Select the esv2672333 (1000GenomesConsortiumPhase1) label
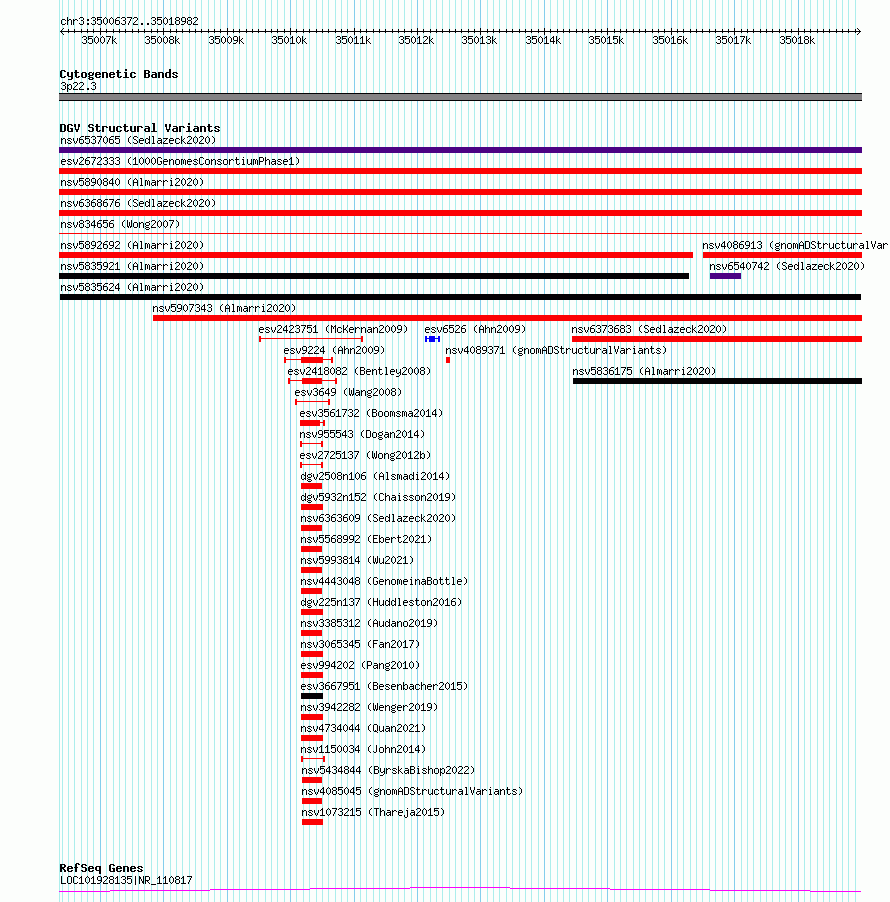Screen dimensions: 890x902 180,162
